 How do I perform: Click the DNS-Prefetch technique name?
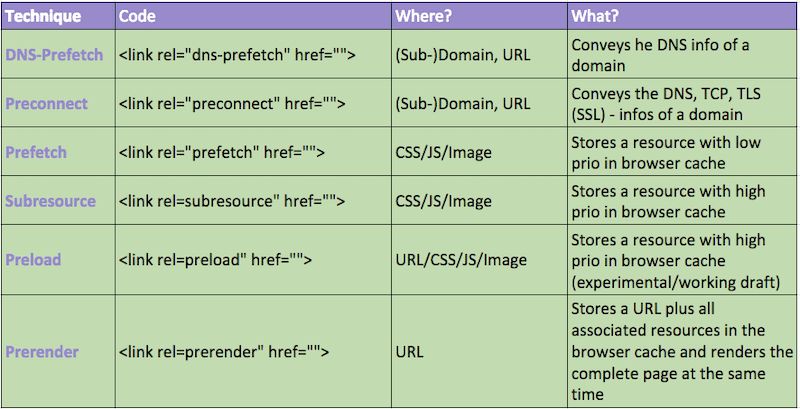54,55
